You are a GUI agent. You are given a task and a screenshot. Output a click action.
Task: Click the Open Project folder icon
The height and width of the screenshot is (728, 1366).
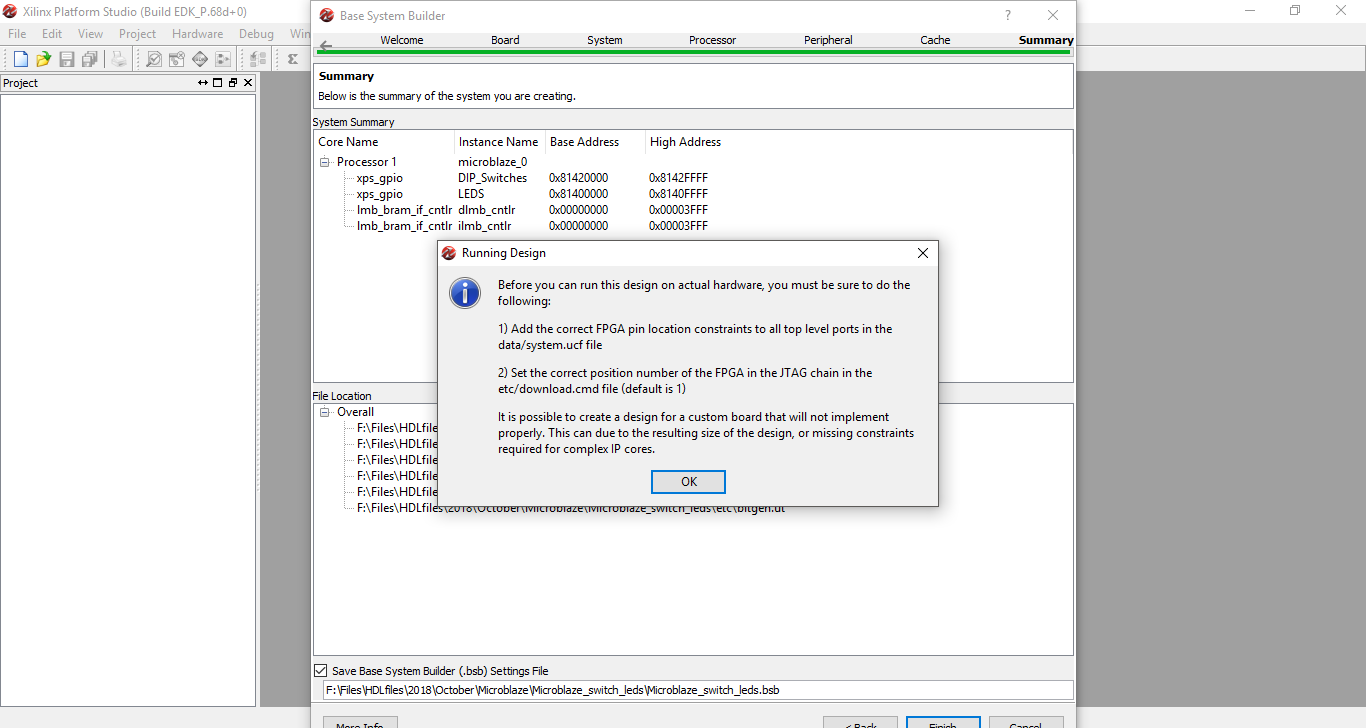point(43,59)
